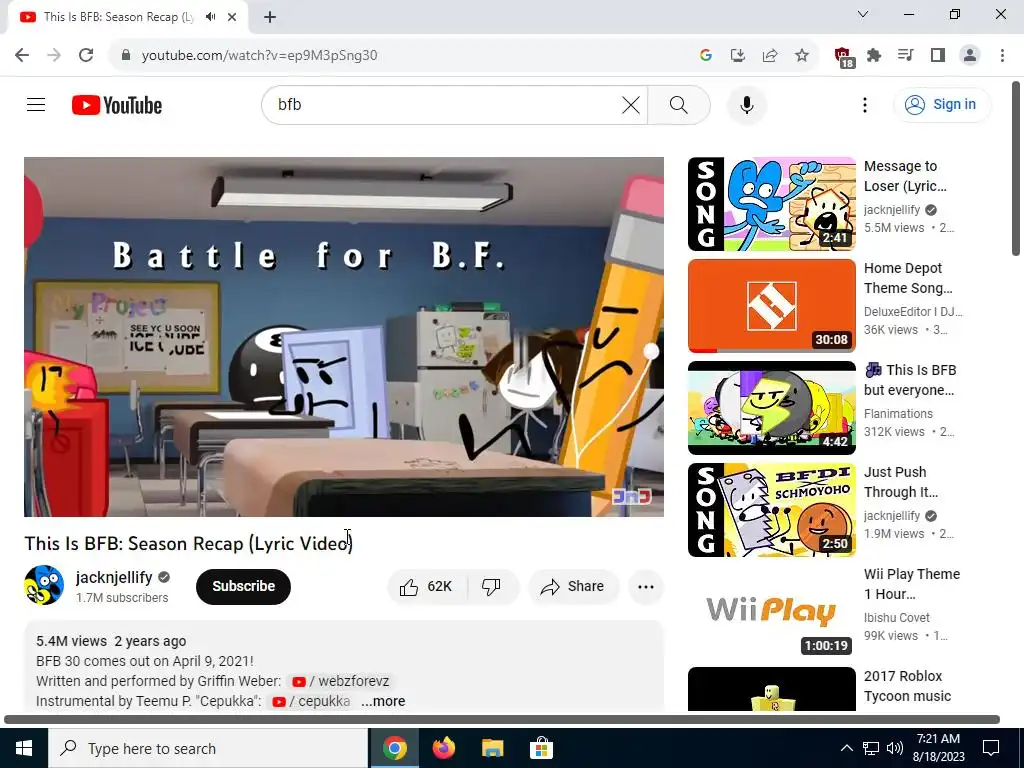Open the red extension with 18 badge
The height and width of the screenshot is (768, 1024).
click(x=844, y=56)
